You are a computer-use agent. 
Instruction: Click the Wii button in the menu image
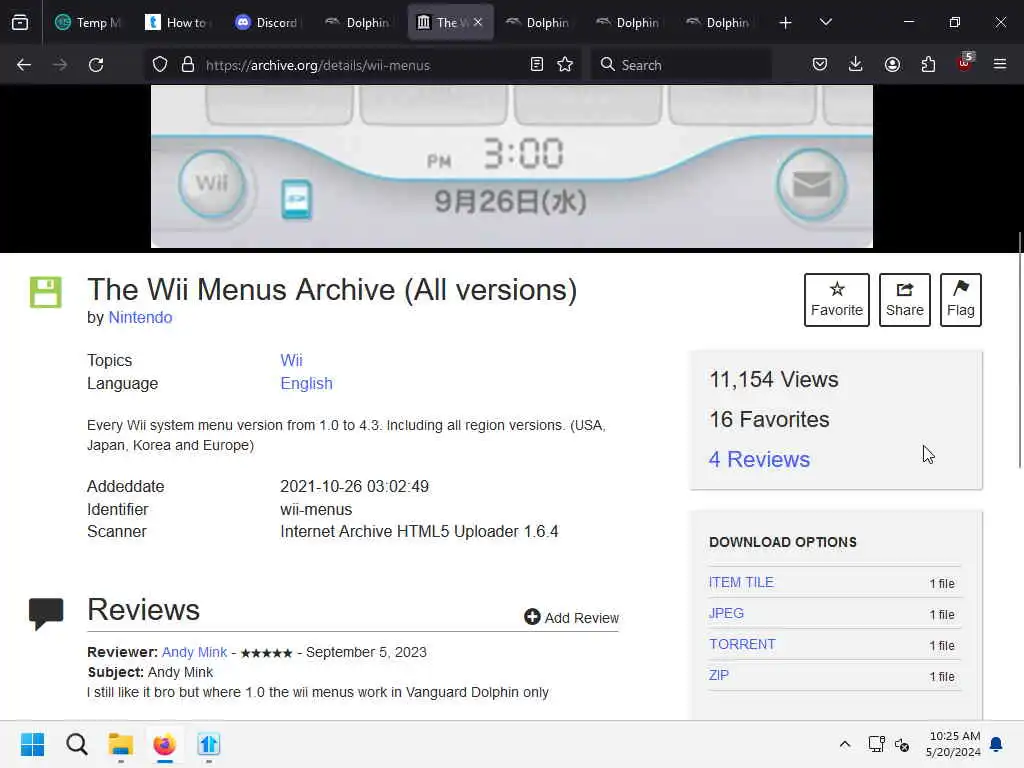212,184
